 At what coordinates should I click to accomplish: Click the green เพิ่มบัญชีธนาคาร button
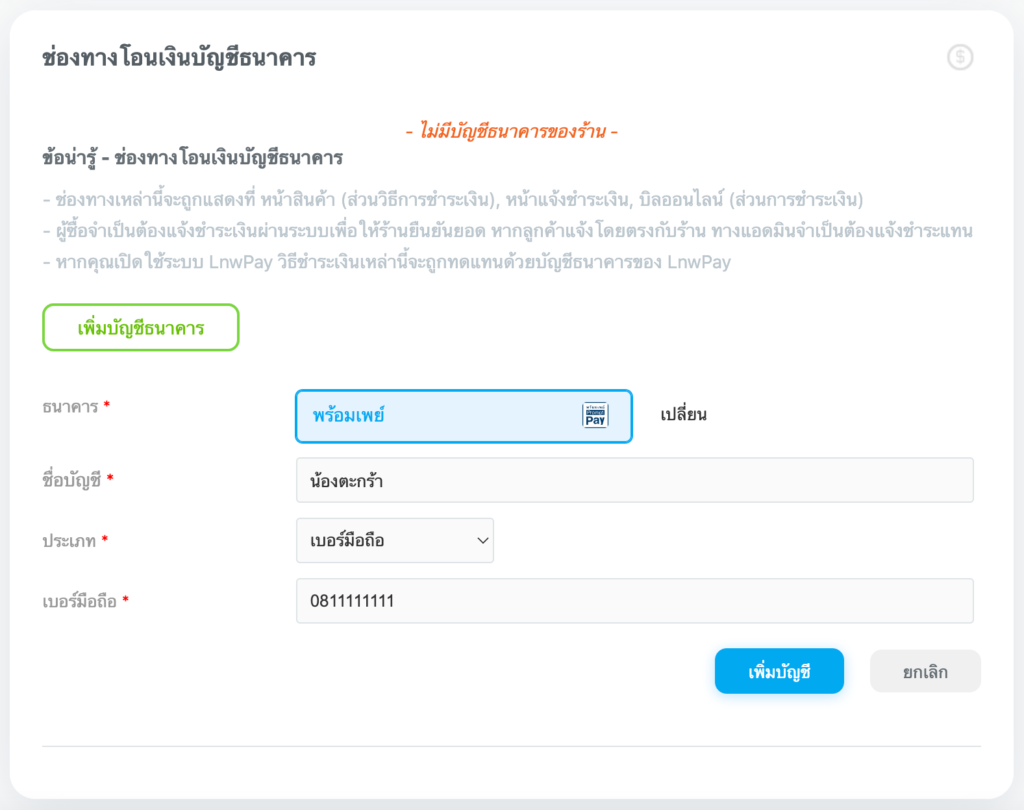click(x=140, y=327)
